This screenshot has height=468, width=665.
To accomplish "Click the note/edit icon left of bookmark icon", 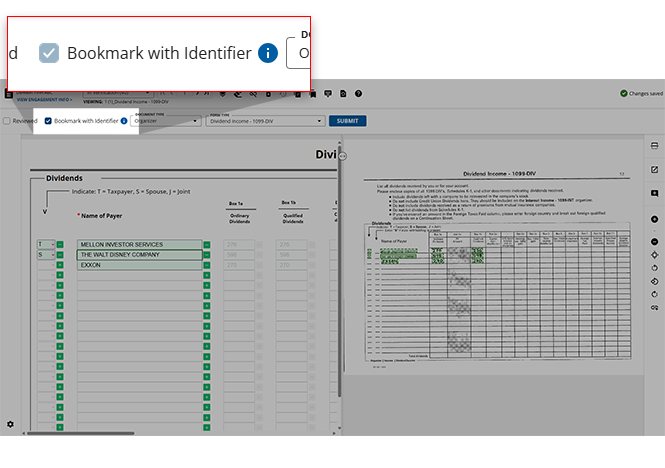I will click(x=298, y=94).
